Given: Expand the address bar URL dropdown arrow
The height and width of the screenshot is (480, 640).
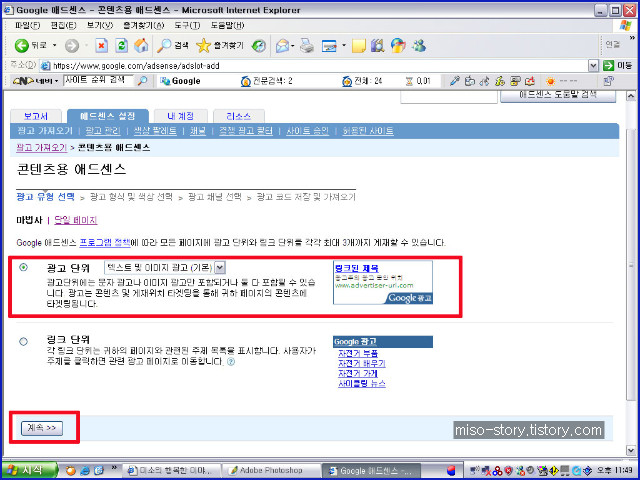Looking at the screenshot, I should pyautogui.click(x=593, y=65).
